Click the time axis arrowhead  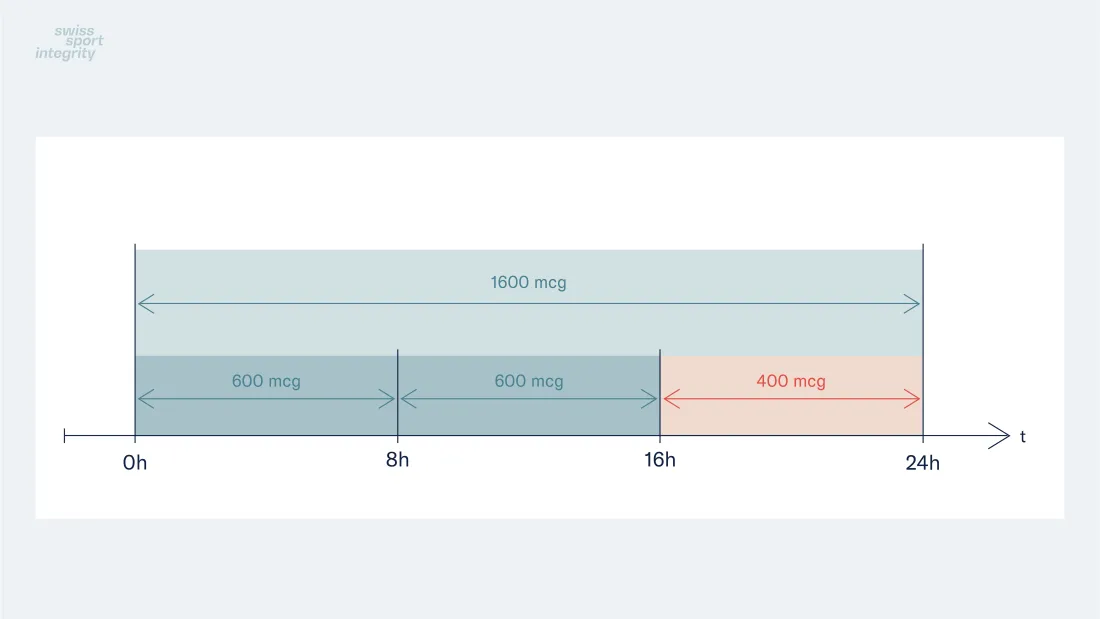(x=998, y=436)
